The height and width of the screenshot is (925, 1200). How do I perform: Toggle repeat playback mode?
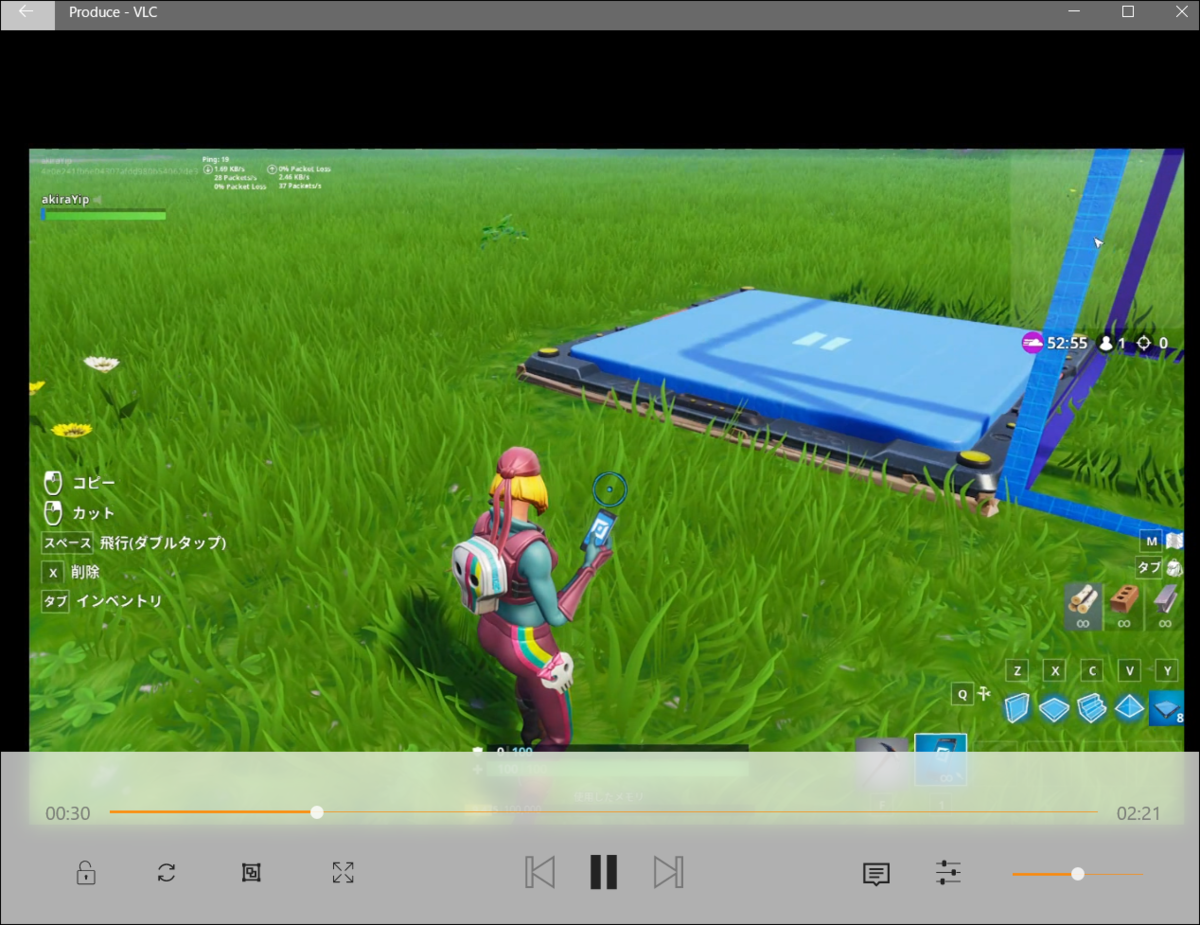[x=166, y=872]
